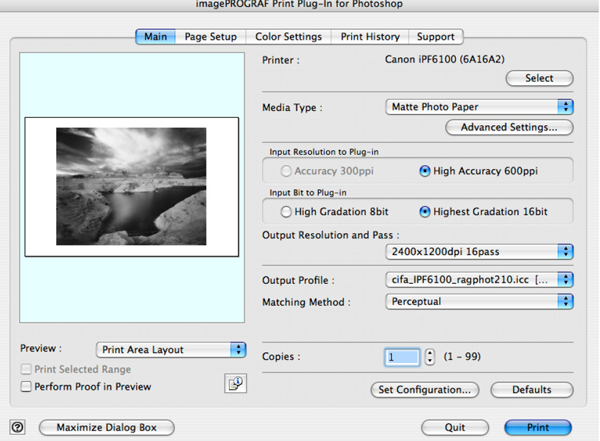Click Maximize Dialog Box button

click(x=107, y=427)
